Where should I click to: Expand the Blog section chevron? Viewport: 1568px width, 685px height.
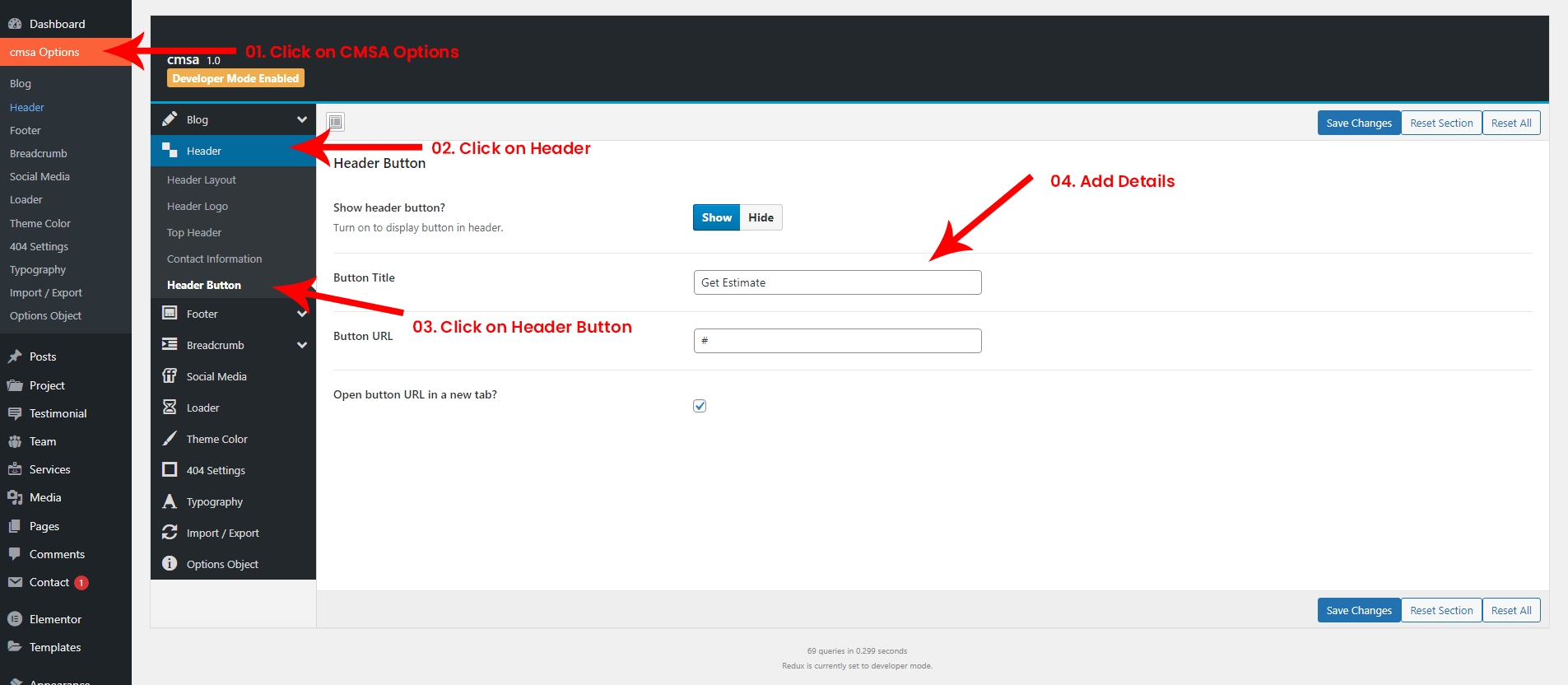click(x=302, y=119)
